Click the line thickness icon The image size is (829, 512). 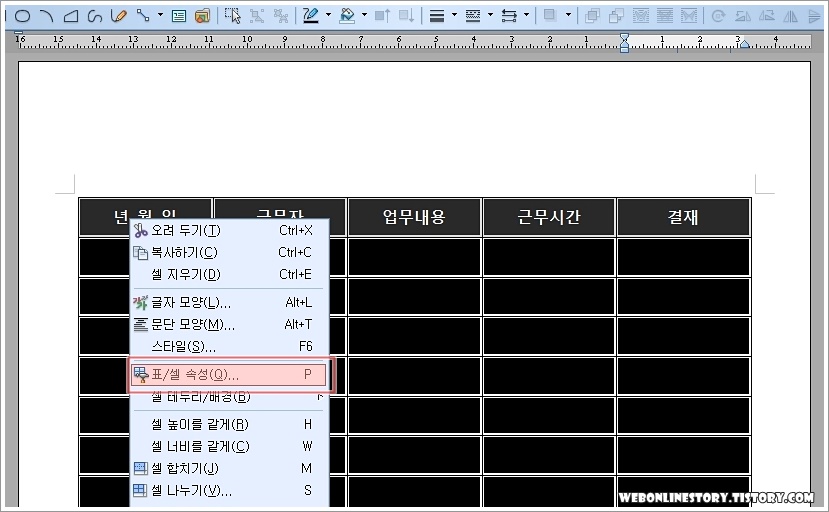coord(437,16)
